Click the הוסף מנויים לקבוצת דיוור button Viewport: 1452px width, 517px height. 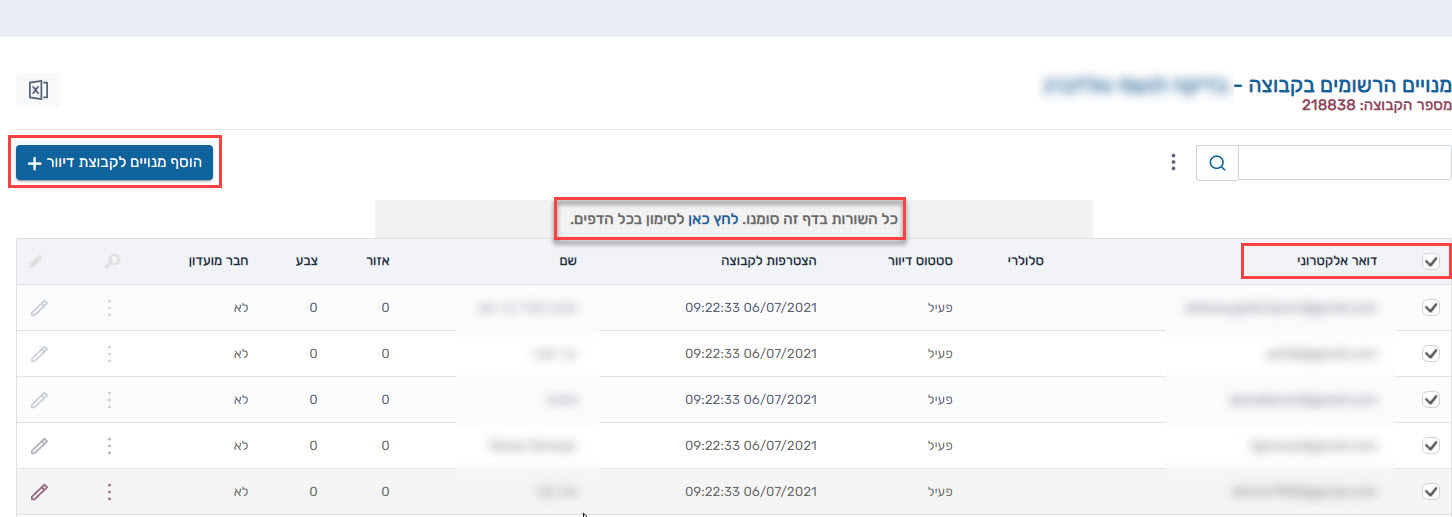[114, 163]
